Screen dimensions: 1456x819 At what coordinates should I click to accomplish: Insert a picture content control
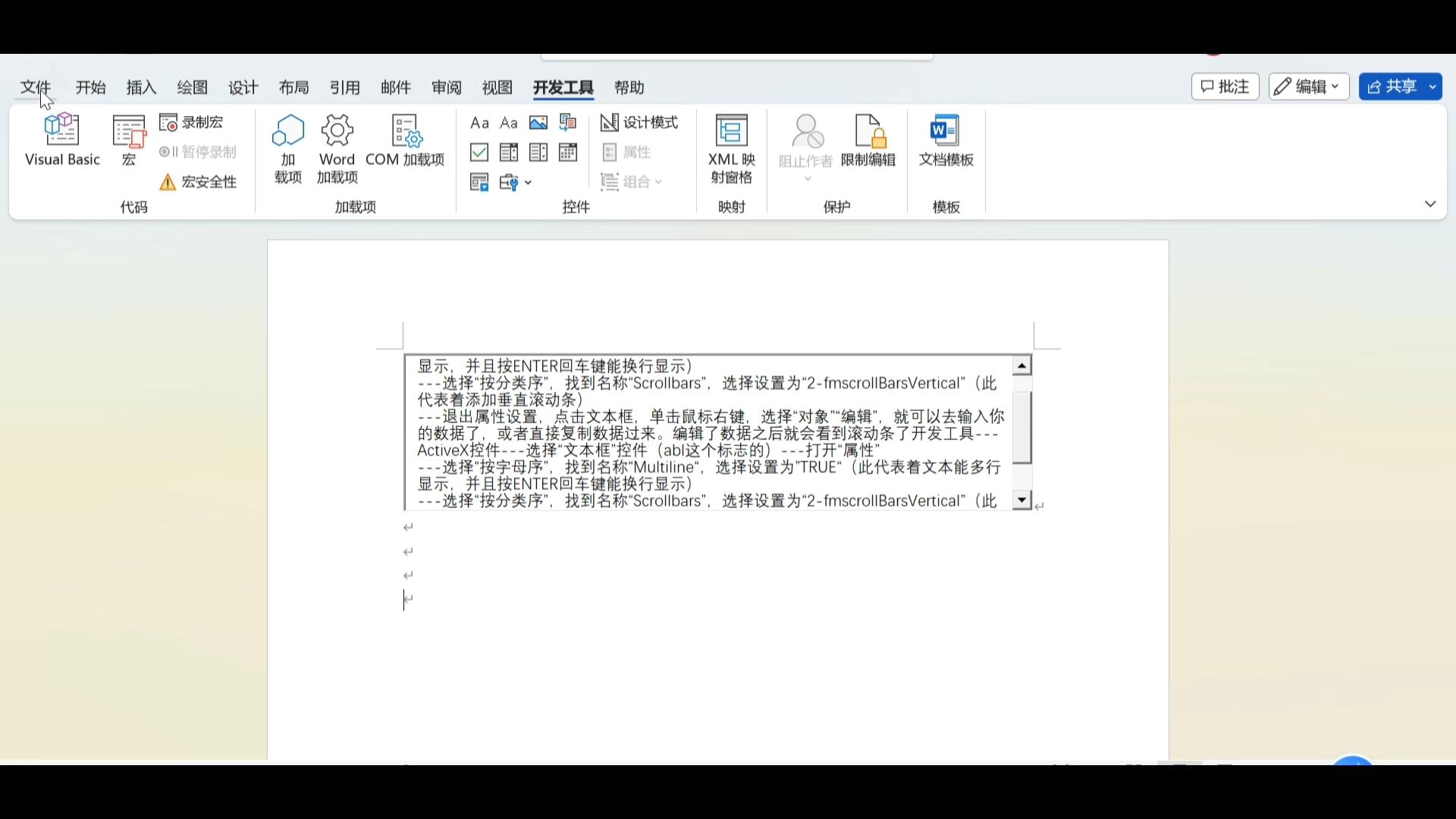(x=538, y=123)
